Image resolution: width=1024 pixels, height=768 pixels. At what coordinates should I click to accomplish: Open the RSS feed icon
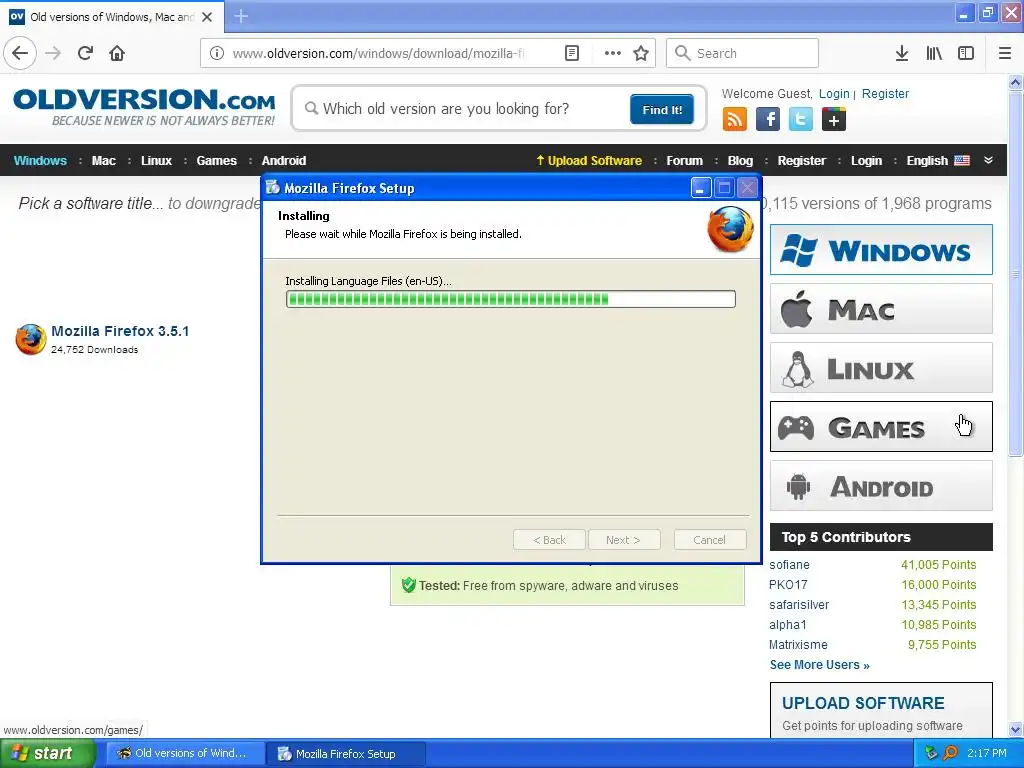735,120
